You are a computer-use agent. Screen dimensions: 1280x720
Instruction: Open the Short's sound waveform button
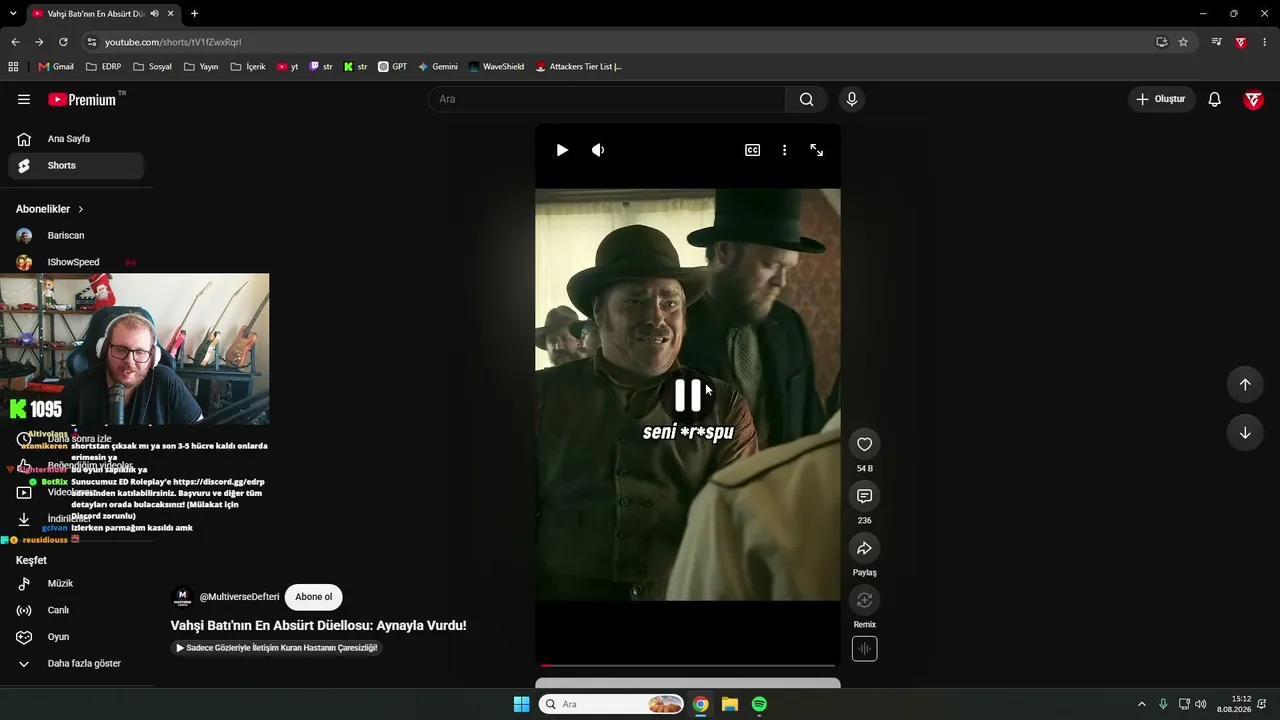pos(865,649)
